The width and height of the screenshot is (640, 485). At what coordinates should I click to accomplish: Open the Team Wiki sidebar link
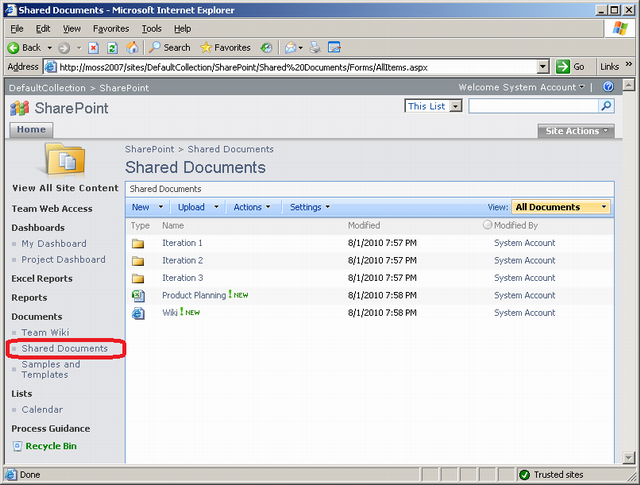pyautogui.click(x=45, y=333)
